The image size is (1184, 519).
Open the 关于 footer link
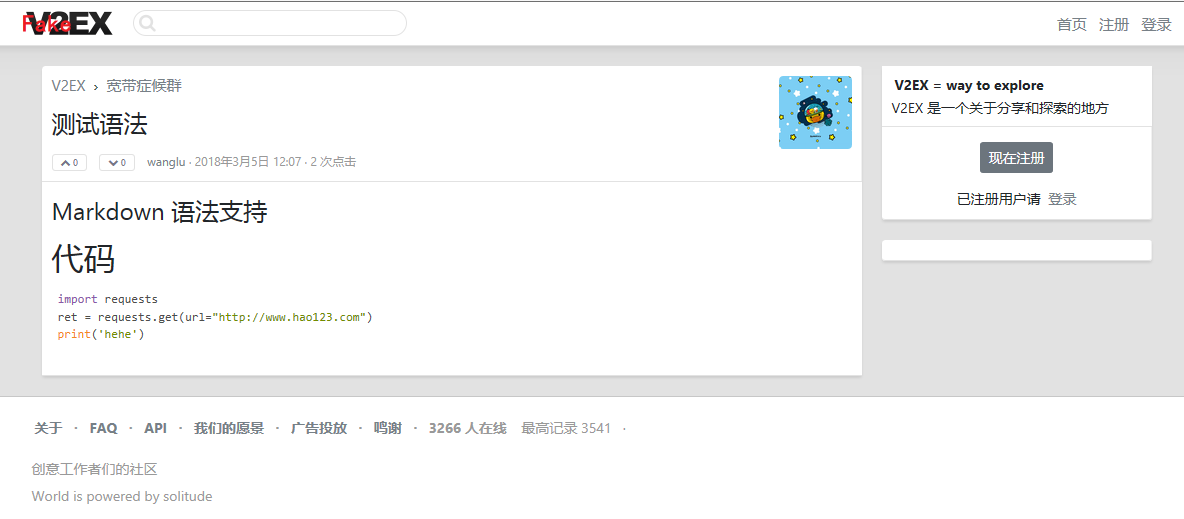point(48,428)
